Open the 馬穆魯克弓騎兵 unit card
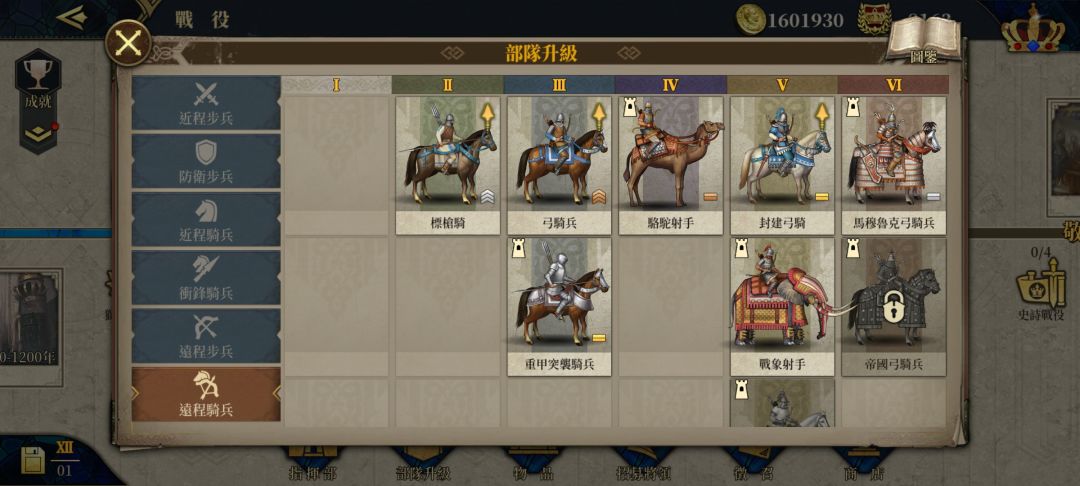 pos(893,165)
